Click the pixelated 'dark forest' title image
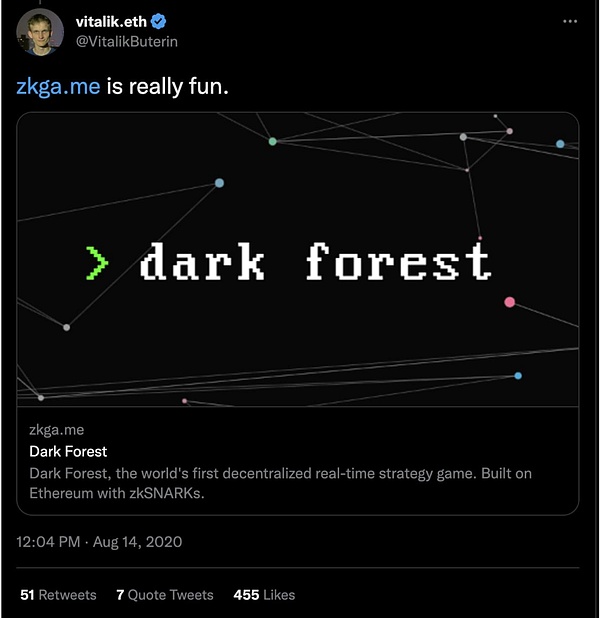The width and height of the screenshot is (600, 618). pyautogui.click(x=315, y=263)
